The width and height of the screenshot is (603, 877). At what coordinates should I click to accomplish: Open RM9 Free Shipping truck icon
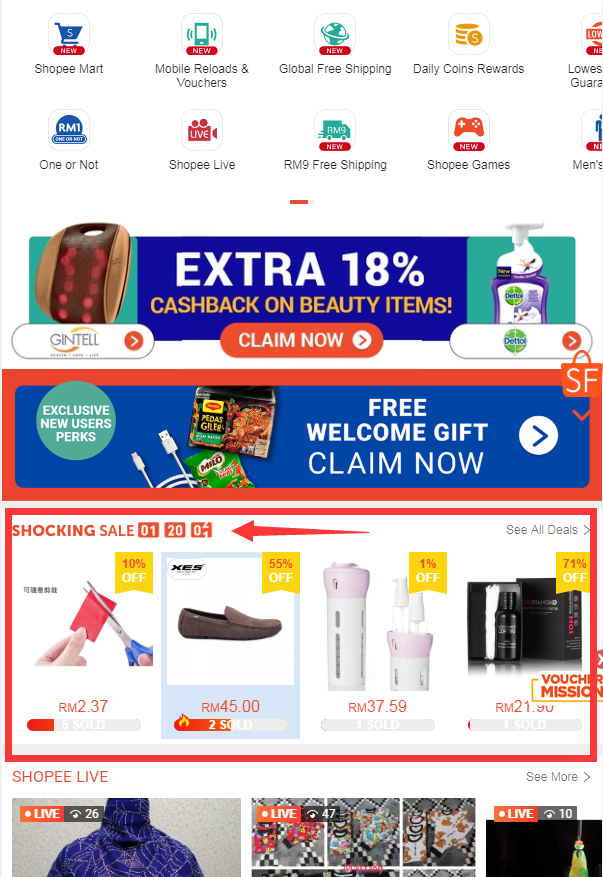[335, 130]
